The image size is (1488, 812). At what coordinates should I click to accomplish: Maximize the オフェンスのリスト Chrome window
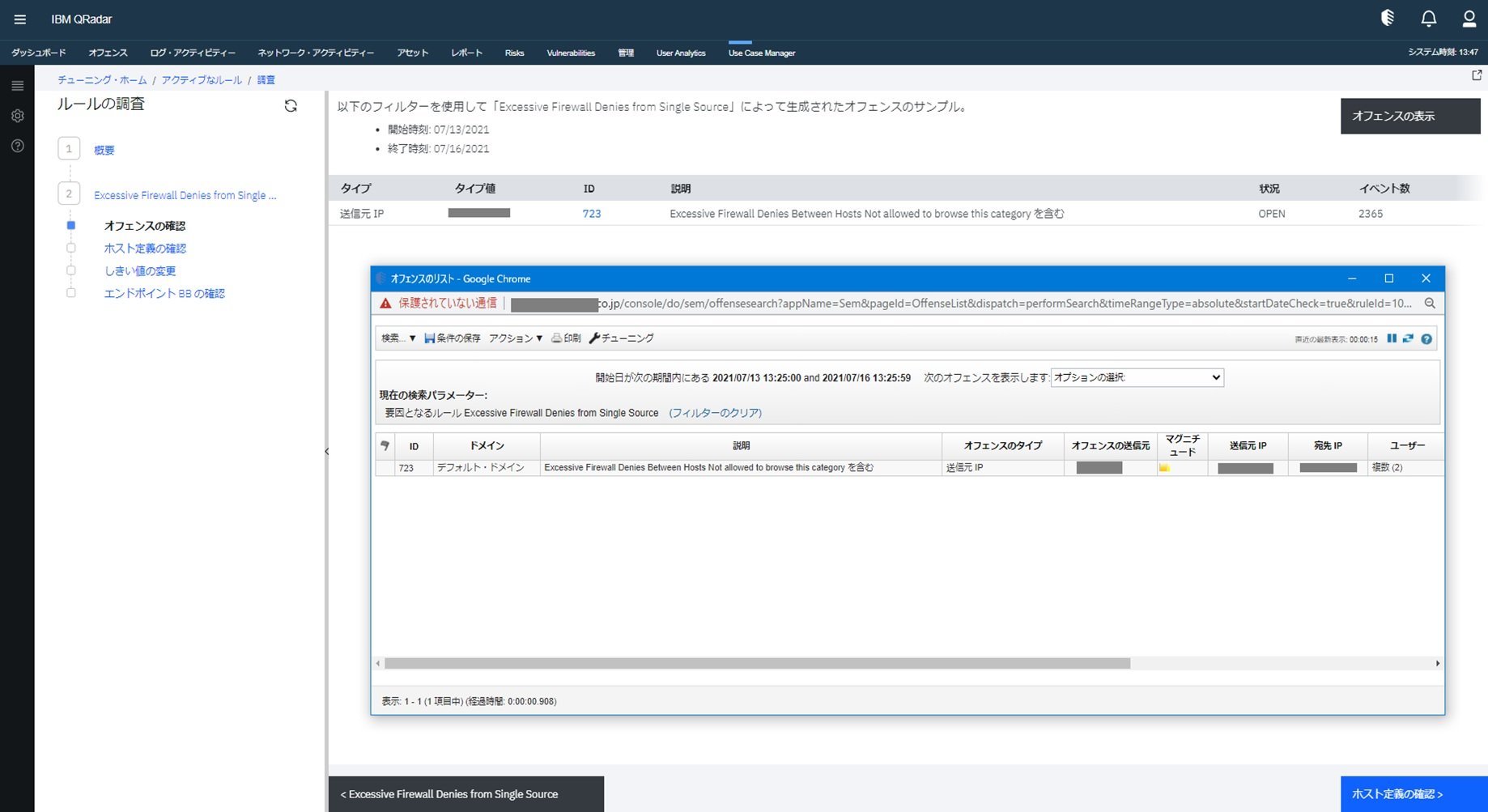pos(1389,278)
